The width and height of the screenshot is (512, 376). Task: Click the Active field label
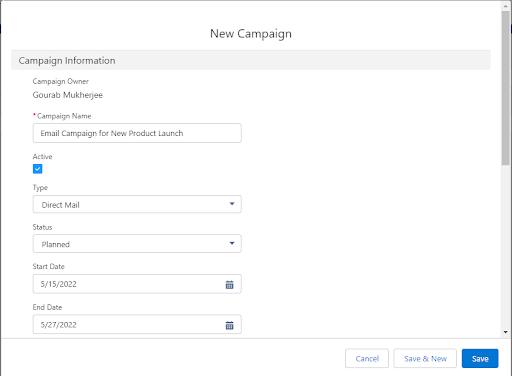pos(42,157)
